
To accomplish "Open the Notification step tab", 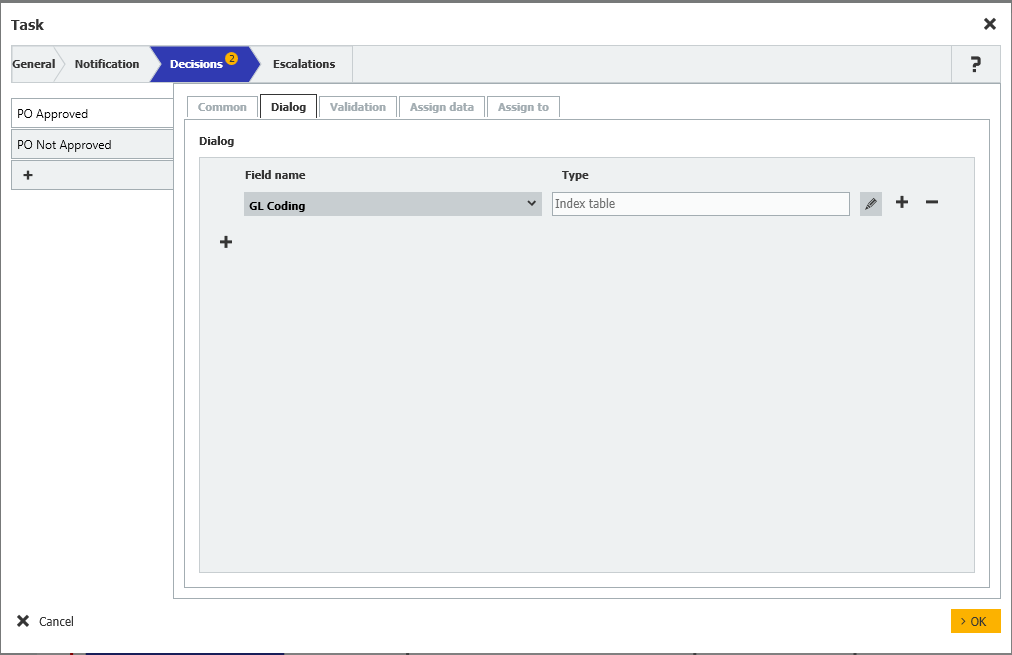I will pos(107,64).
